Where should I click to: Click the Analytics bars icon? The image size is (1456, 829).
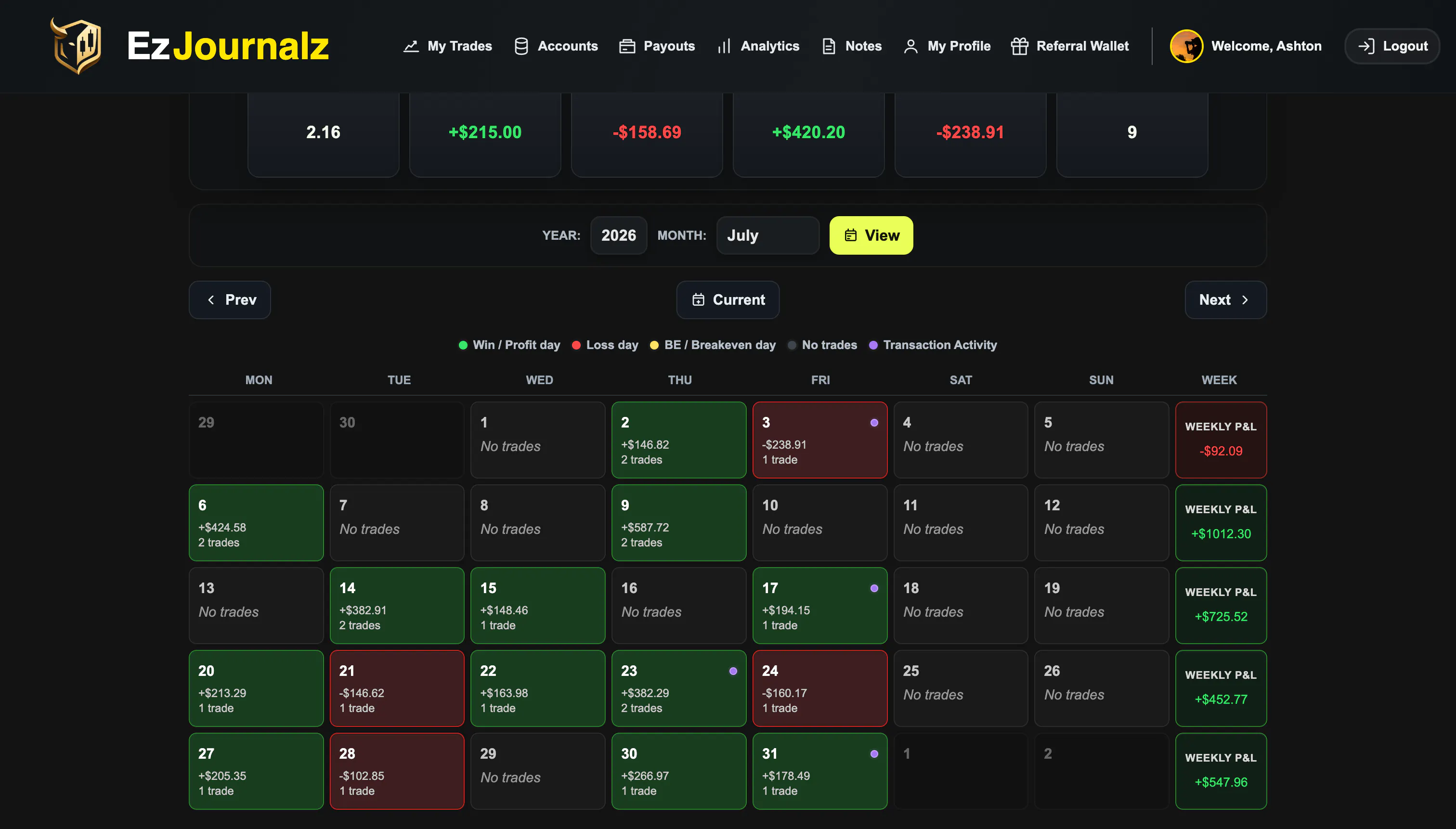click(x=724, y=46)
